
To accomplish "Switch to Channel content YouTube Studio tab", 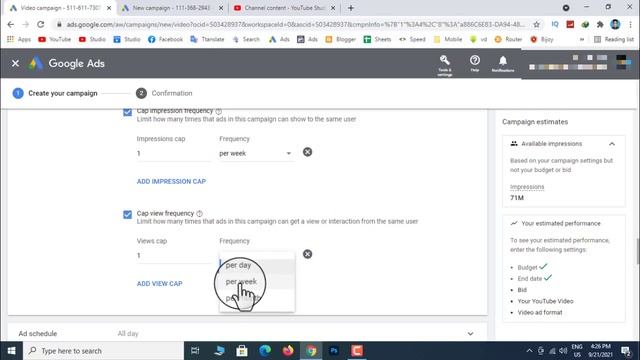I will (x=284, y=8).
